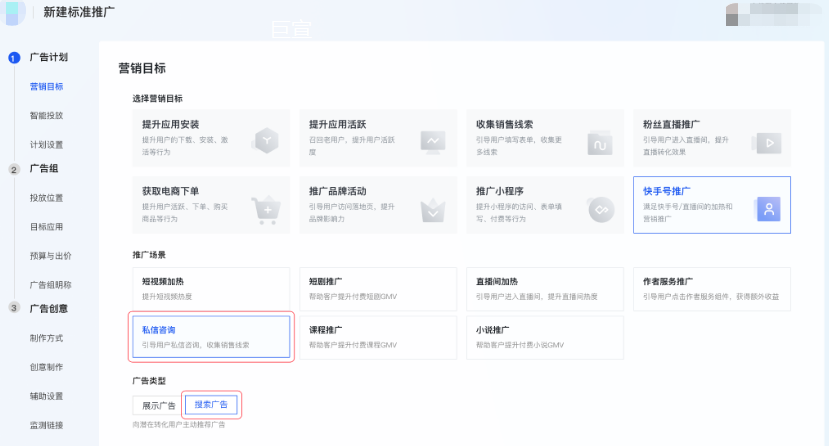Click the monitor chart icon on 提升应用活跃
The height and width of the screenshot is (446, 829).
click(432, 142)
